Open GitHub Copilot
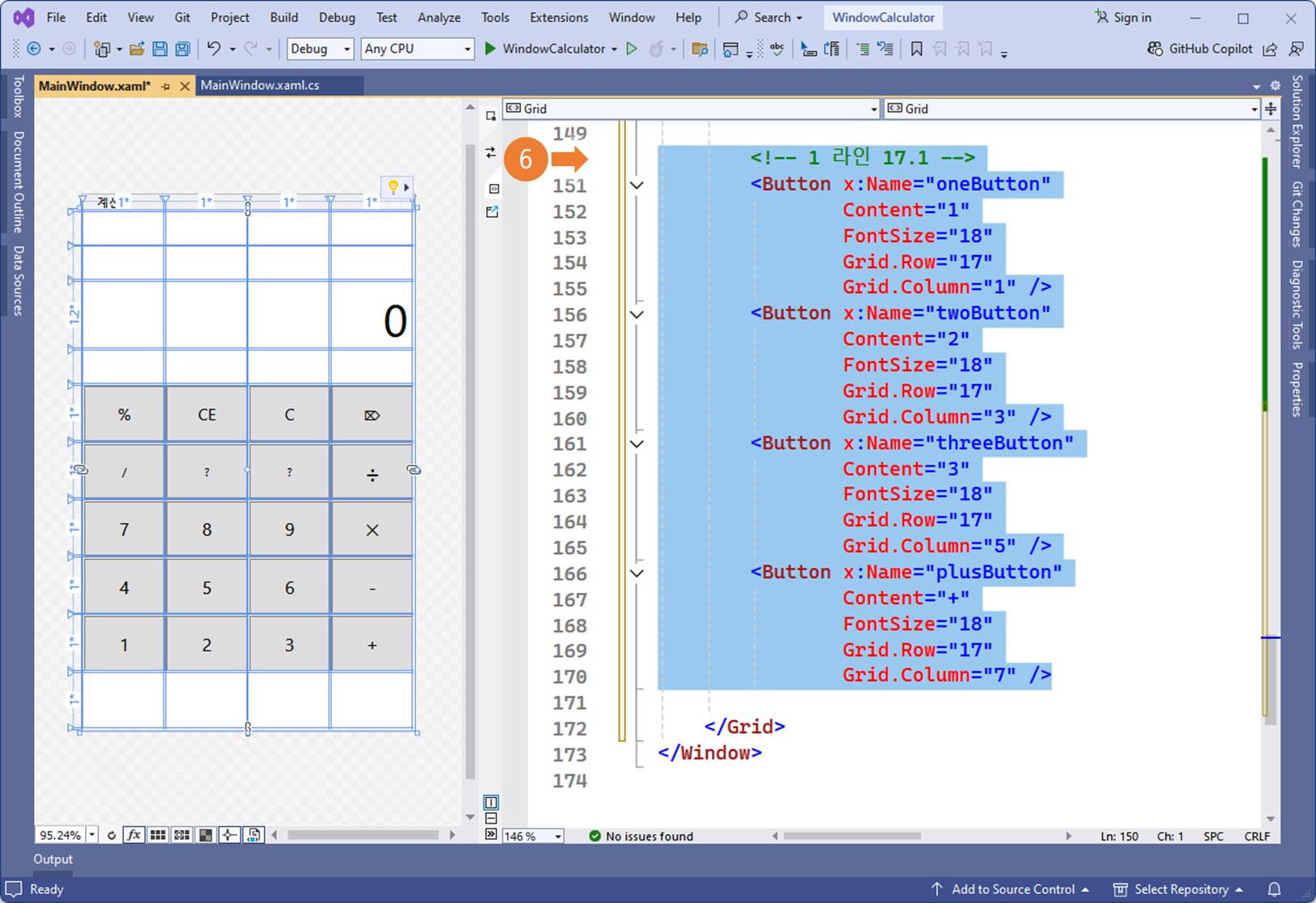 1199,49
